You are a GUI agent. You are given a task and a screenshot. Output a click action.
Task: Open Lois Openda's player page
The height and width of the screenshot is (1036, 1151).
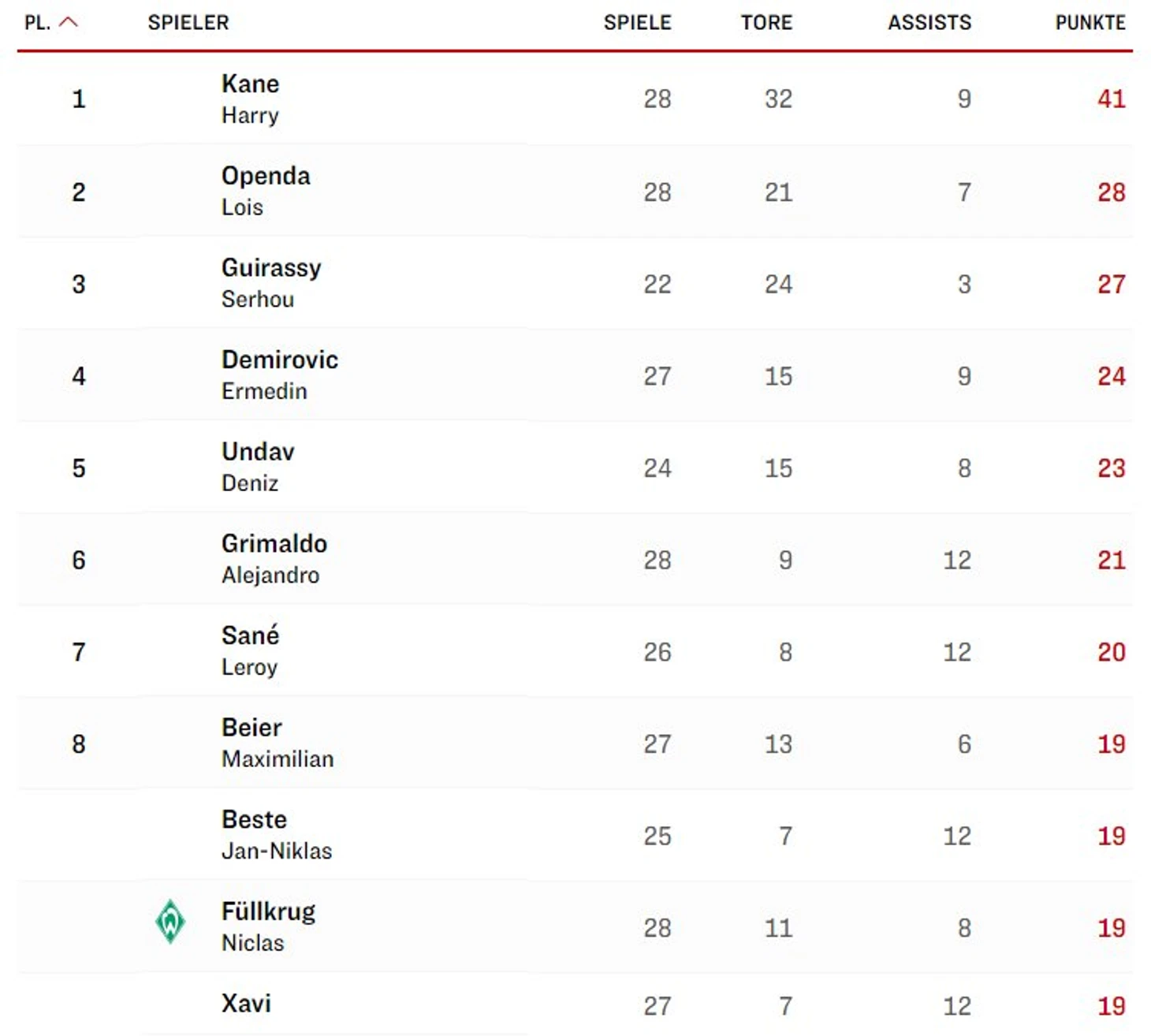[x=266, y=191]
